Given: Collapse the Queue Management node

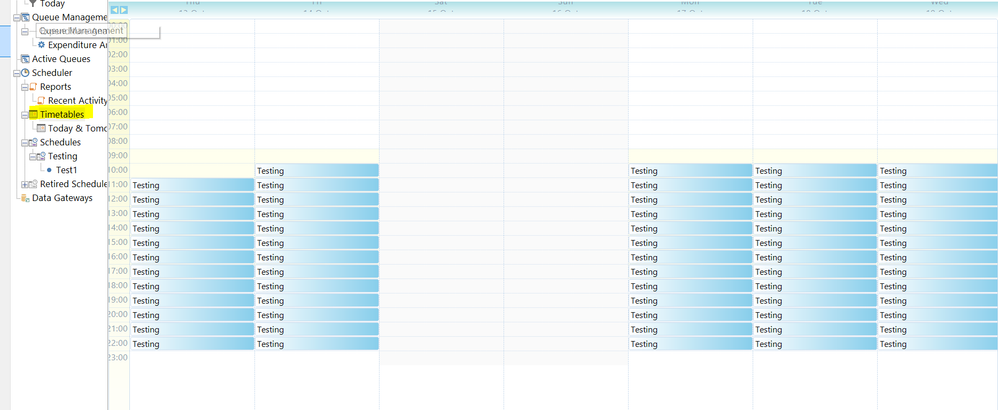Looking at the screenshot, I should pos(17,18).
